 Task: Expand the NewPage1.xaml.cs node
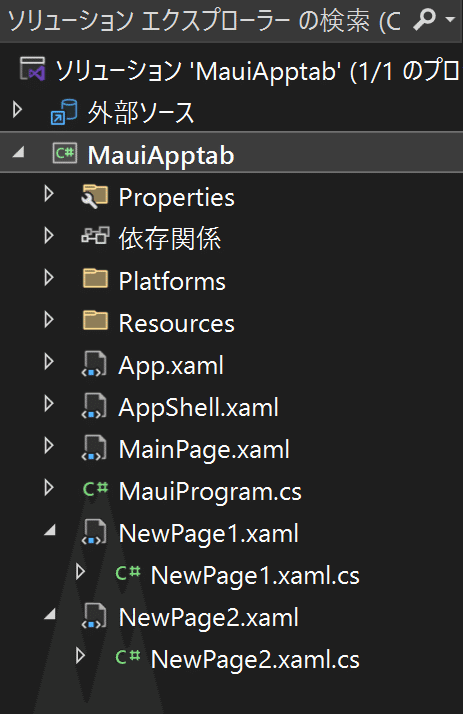tap(81, 571)
